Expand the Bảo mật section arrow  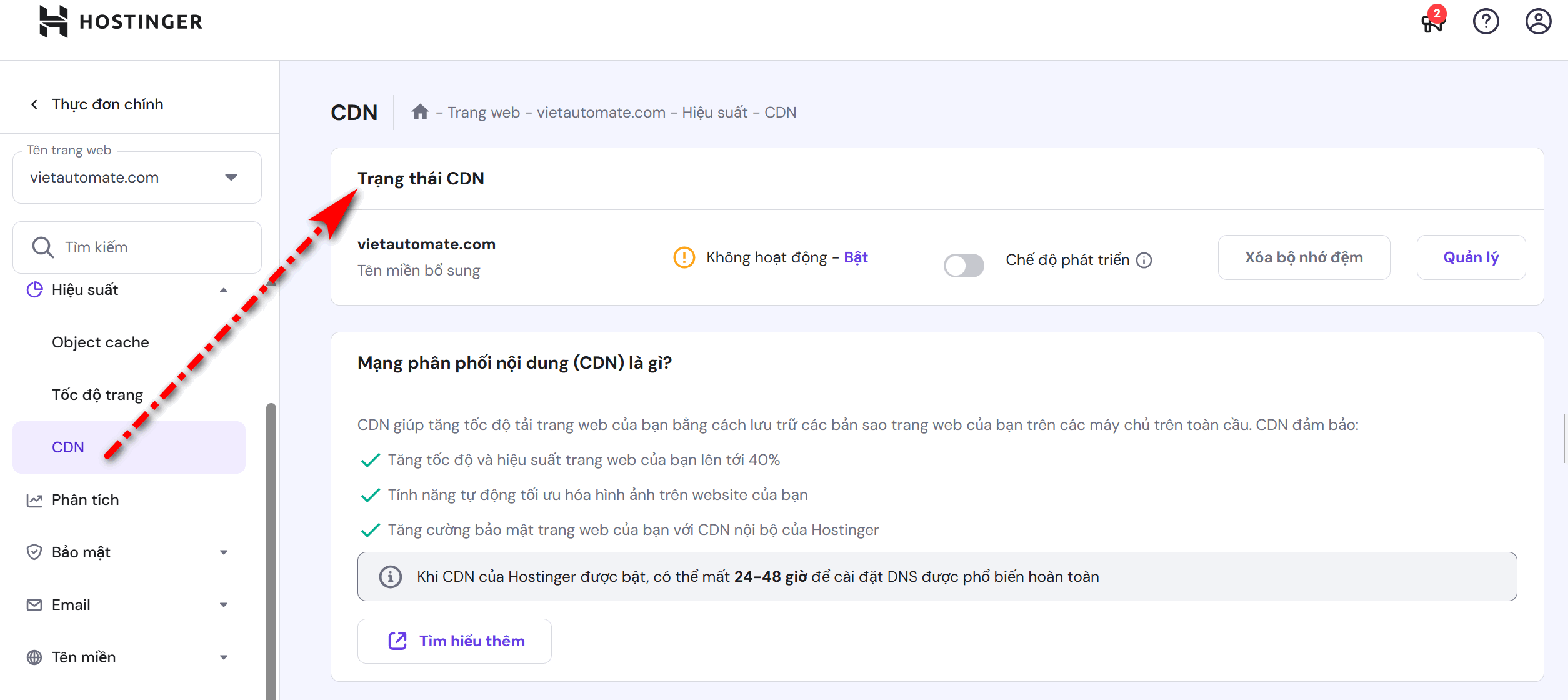coord(224,552)
